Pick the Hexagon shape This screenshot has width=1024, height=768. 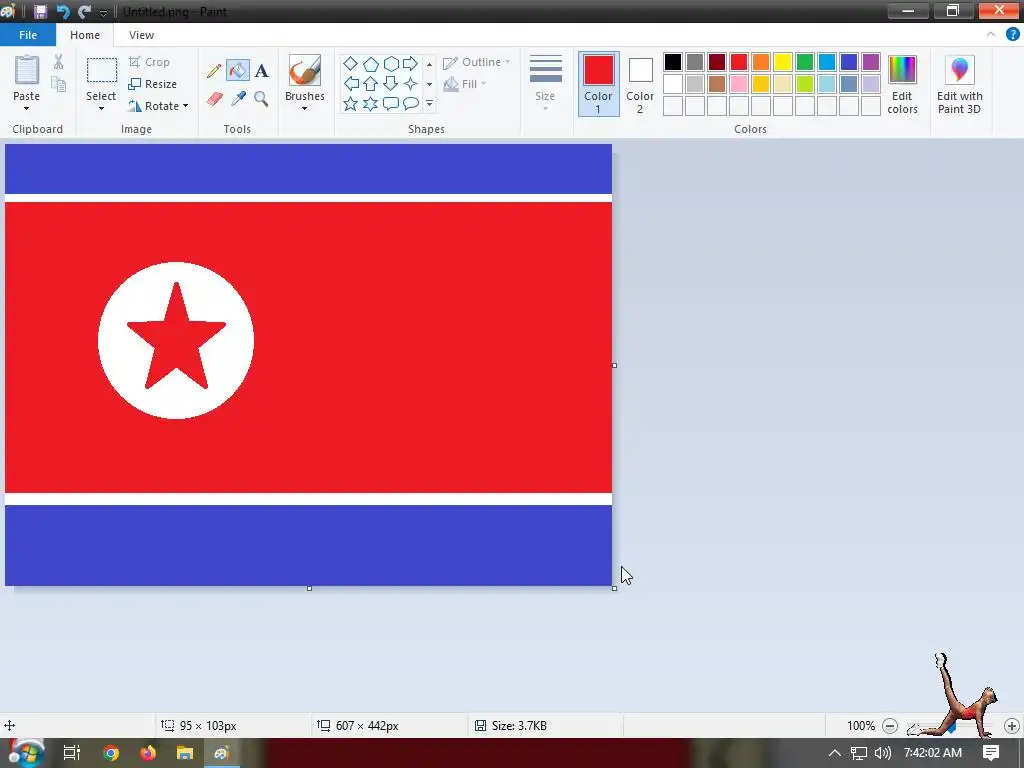coord(391,63)
